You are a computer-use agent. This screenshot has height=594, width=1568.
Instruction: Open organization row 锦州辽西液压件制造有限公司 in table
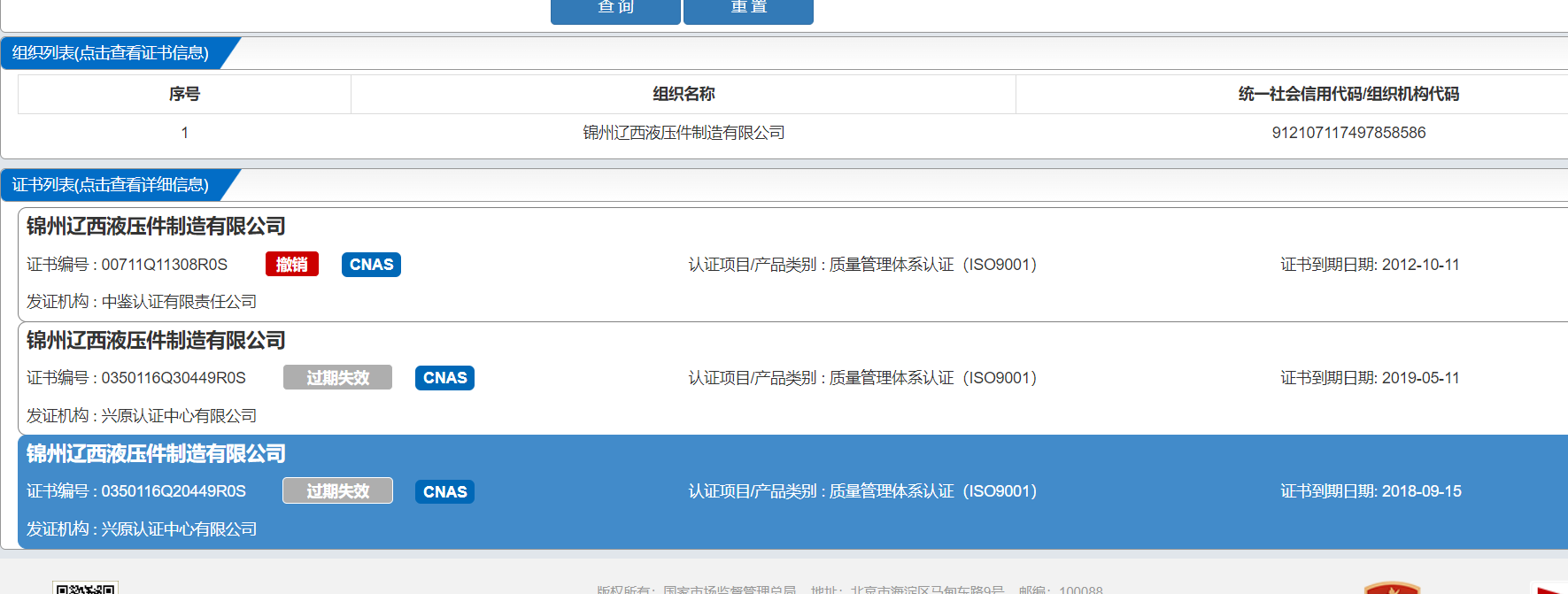684,133
